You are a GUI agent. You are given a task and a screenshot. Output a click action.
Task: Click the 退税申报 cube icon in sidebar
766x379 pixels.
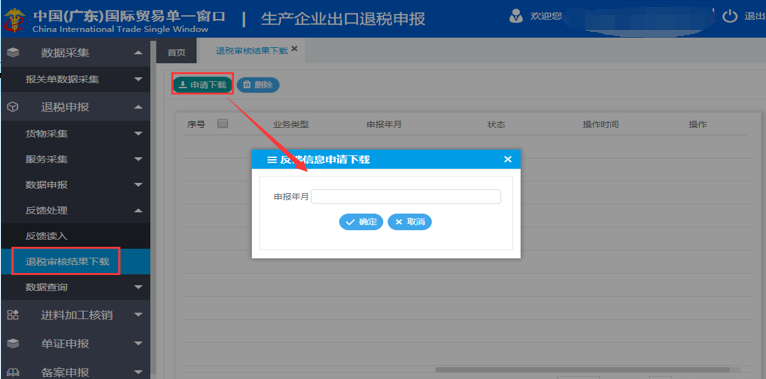(x=13, y=107)
